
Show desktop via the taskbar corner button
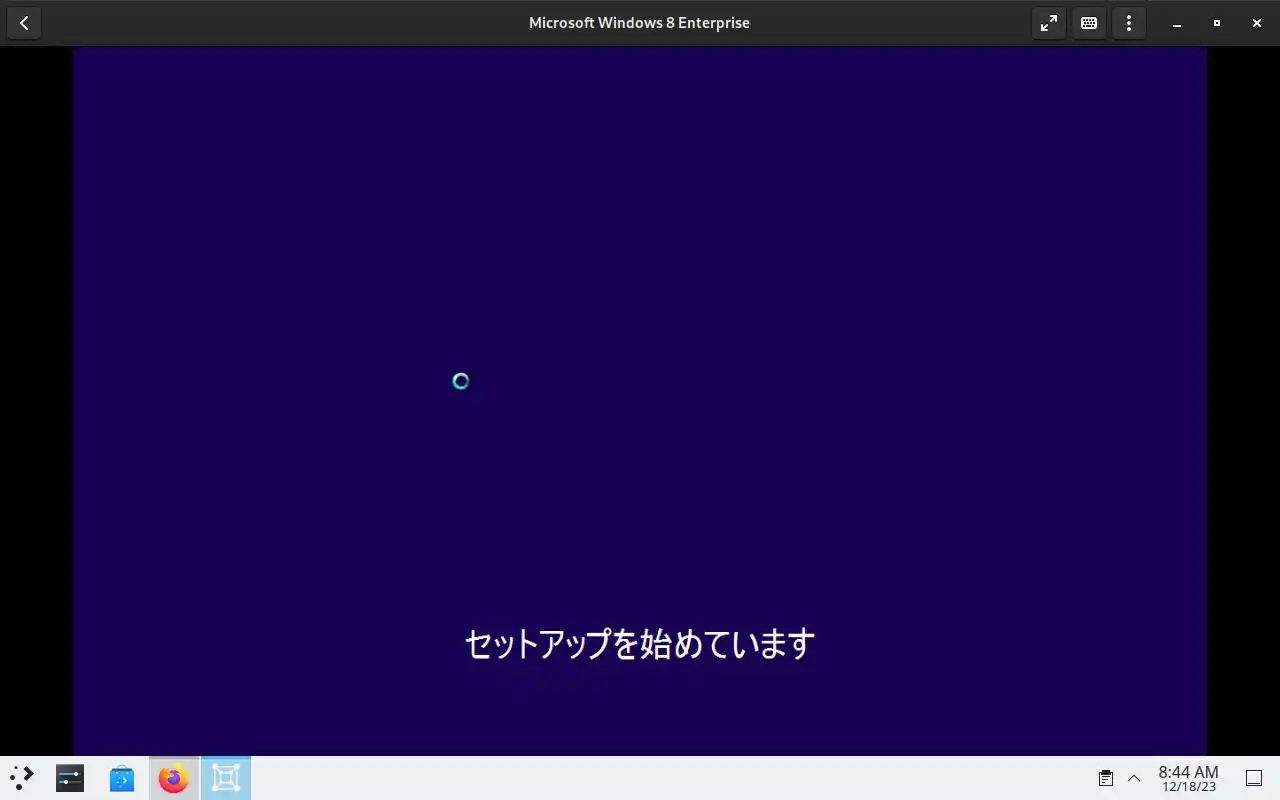pyautogui.click(x=1254, y=778)
